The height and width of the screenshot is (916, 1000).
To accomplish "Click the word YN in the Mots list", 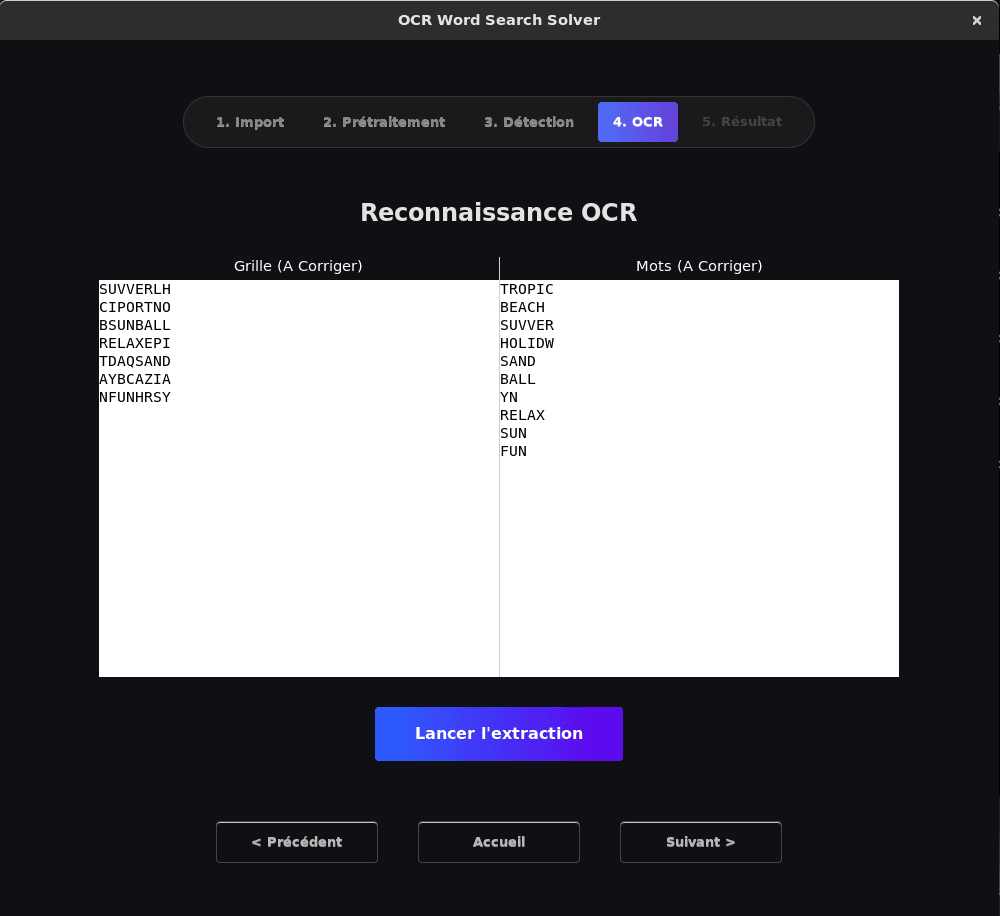I will point(509,398).
